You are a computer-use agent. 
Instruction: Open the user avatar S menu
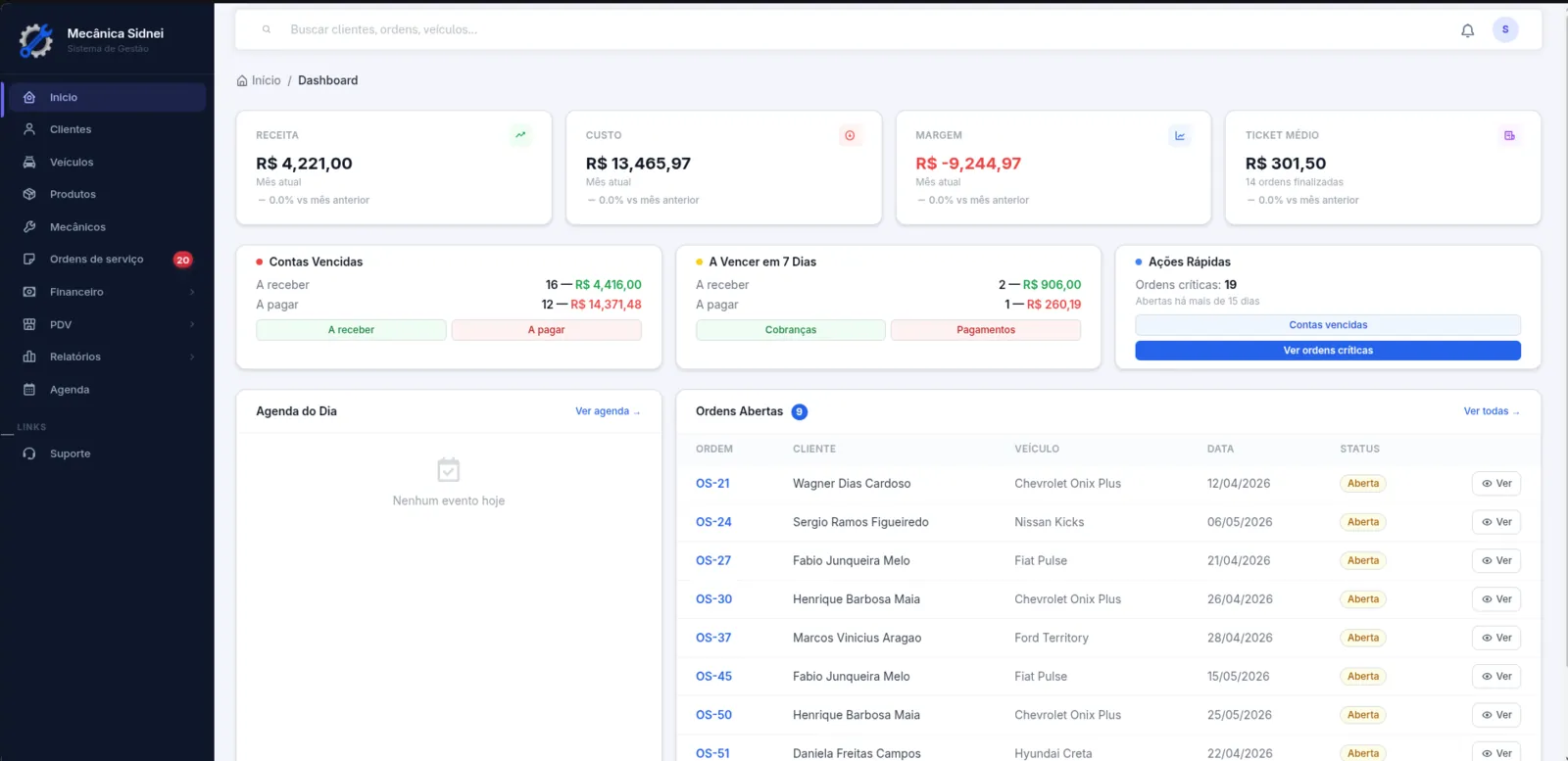(x=1505, y=29)
